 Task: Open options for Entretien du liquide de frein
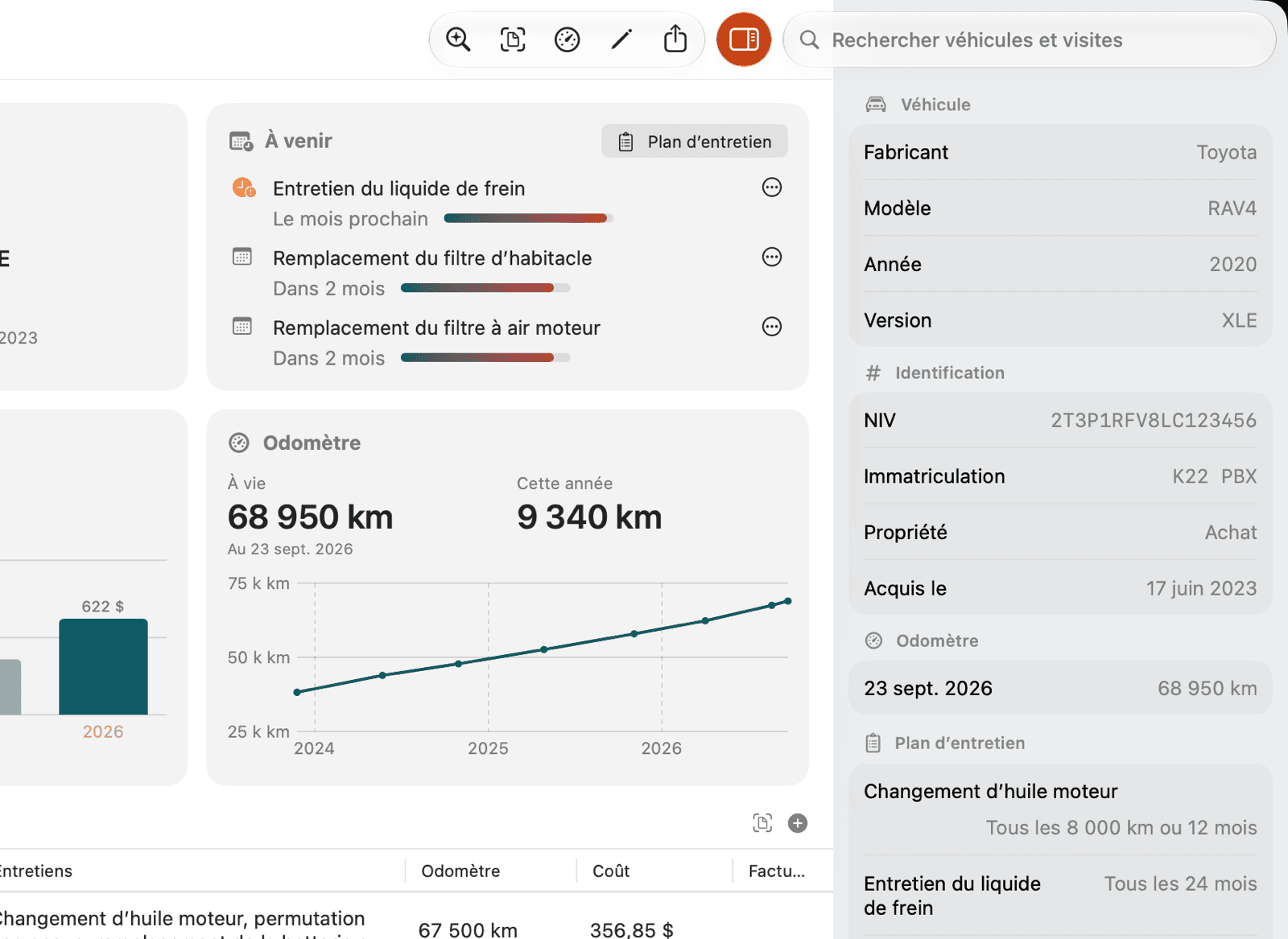(772, 187)
